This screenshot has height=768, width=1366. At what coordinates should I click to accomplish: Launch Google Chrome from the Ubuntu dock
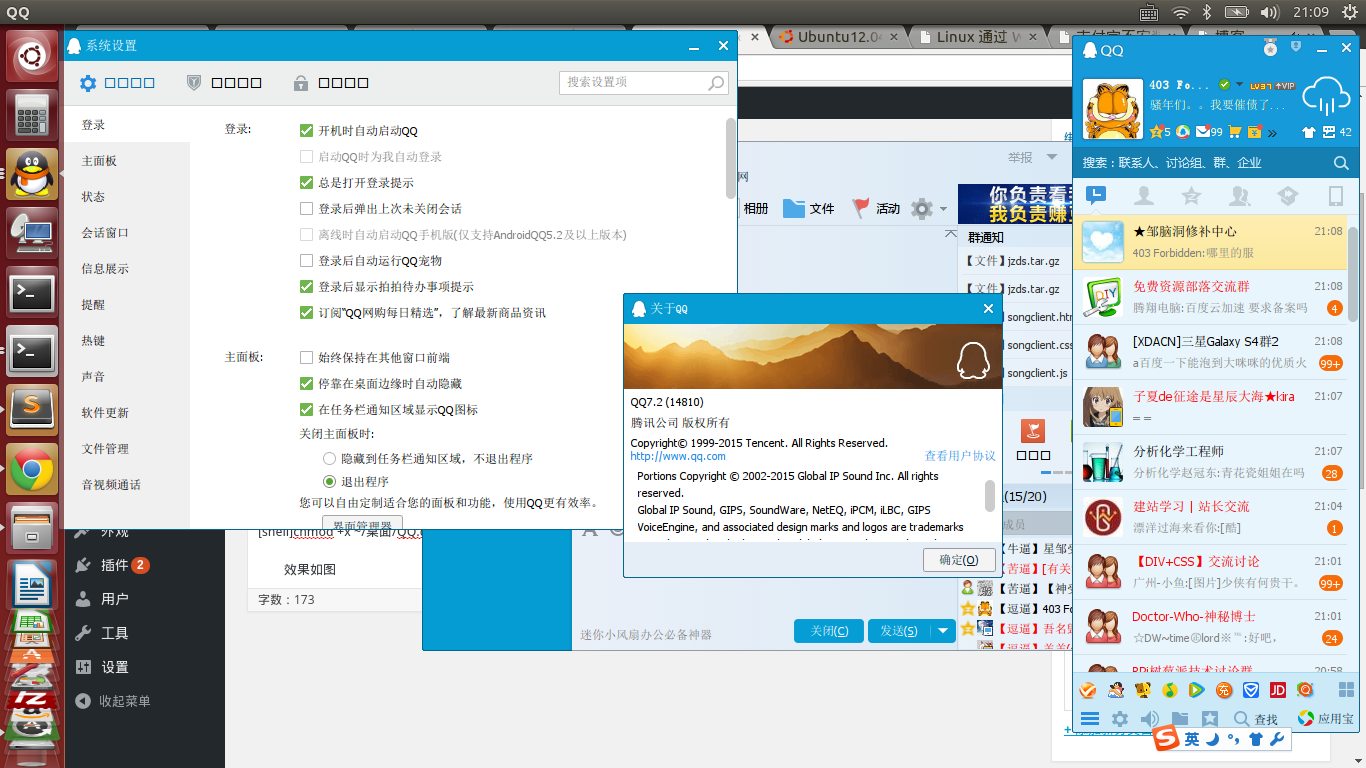(x=32, y=469)
